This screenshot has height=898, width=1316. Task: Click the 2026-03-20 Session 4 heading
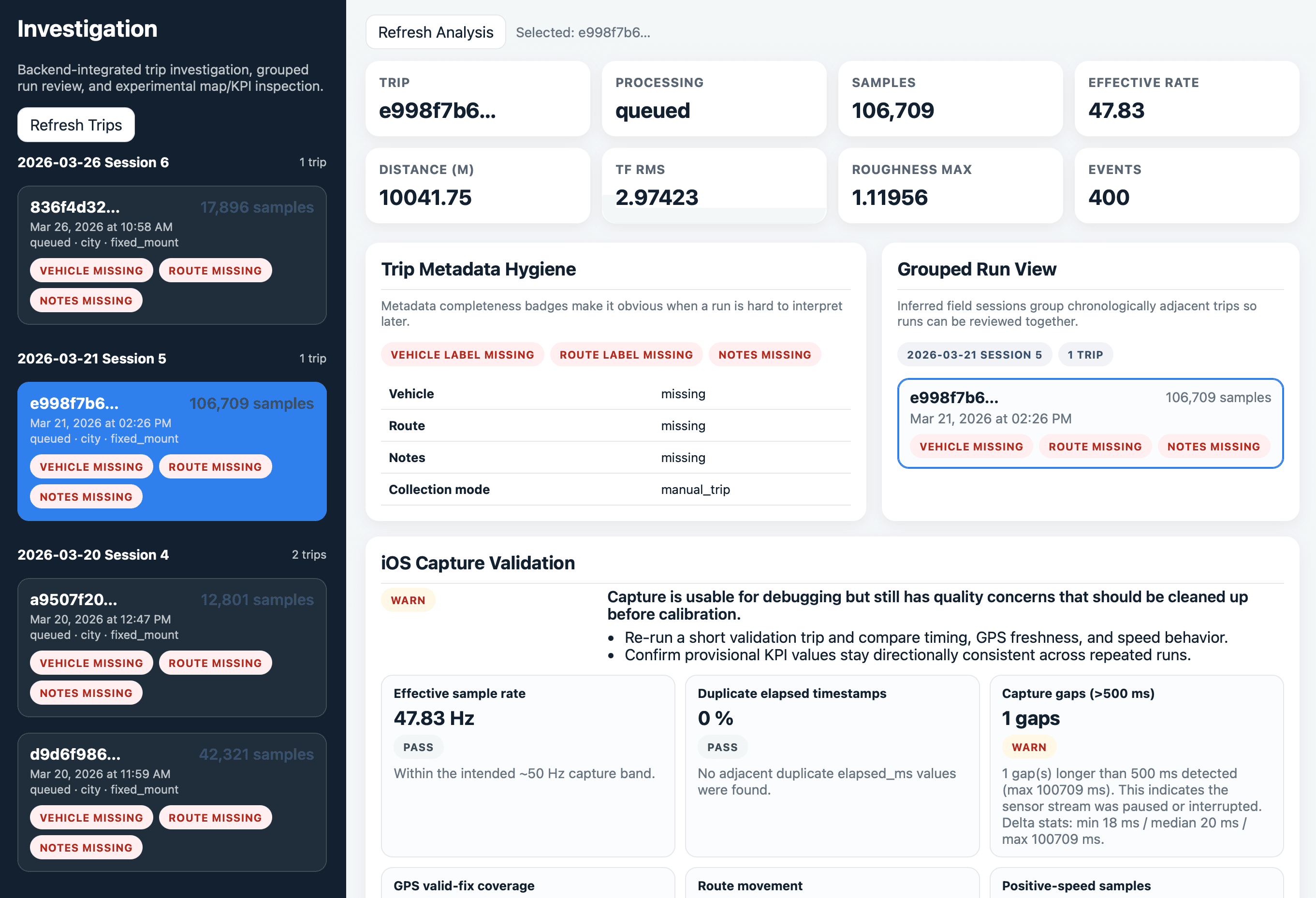(93, 555)
